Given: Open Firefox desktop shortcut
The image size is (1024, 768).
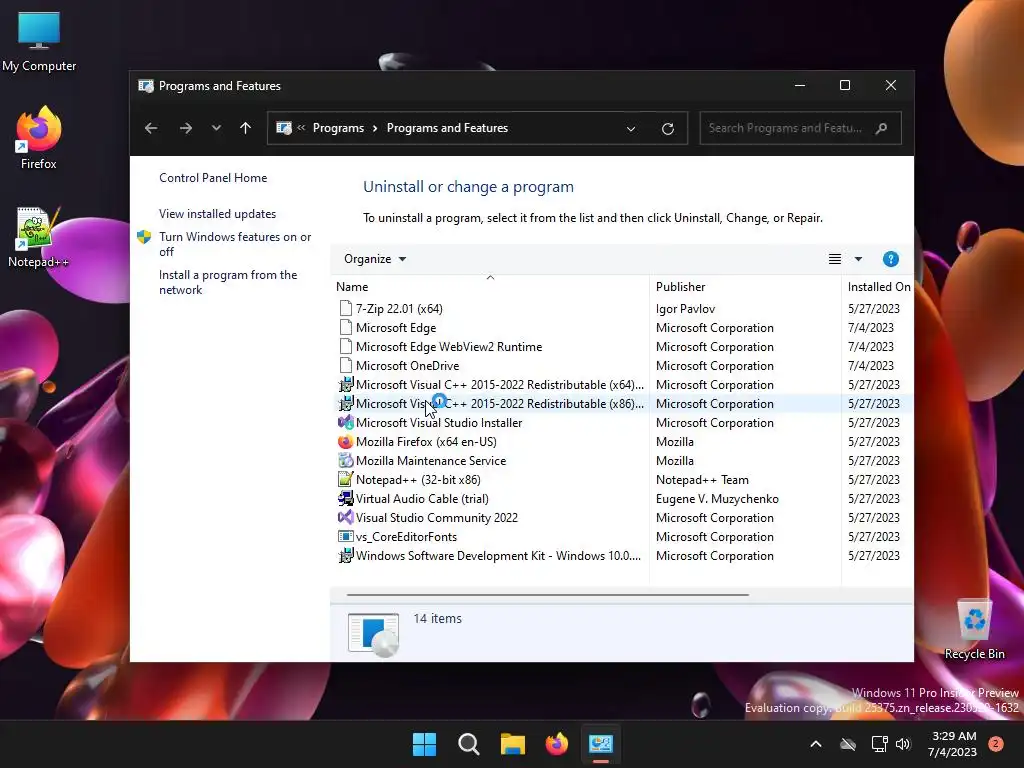Looking at the screenshot, I should pyautogui.click(x=39, y=138).
